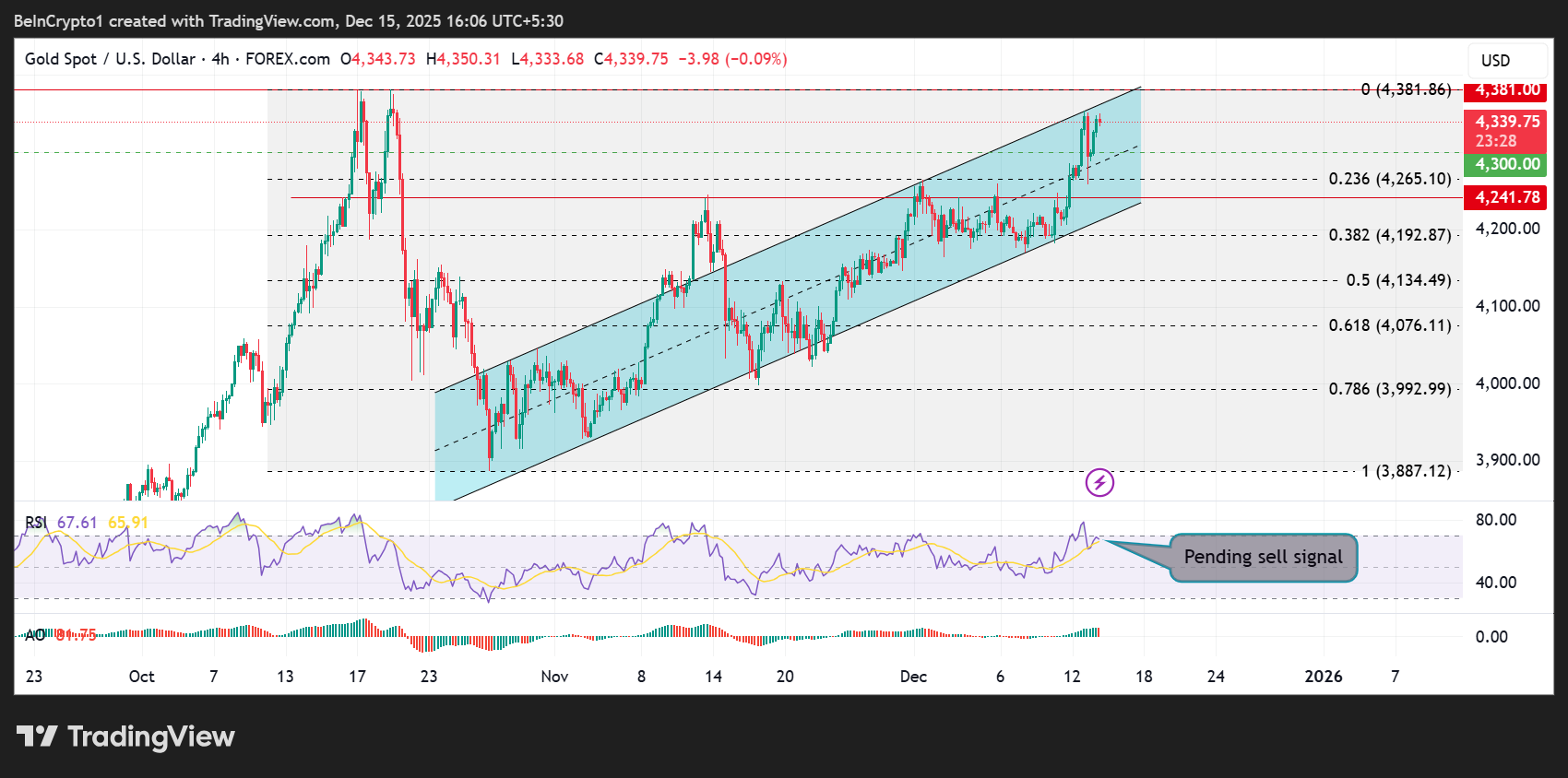Click the "Pending sell signal" callout
The height and width of the screenshot is (778, 1568).
point(1263,557)
